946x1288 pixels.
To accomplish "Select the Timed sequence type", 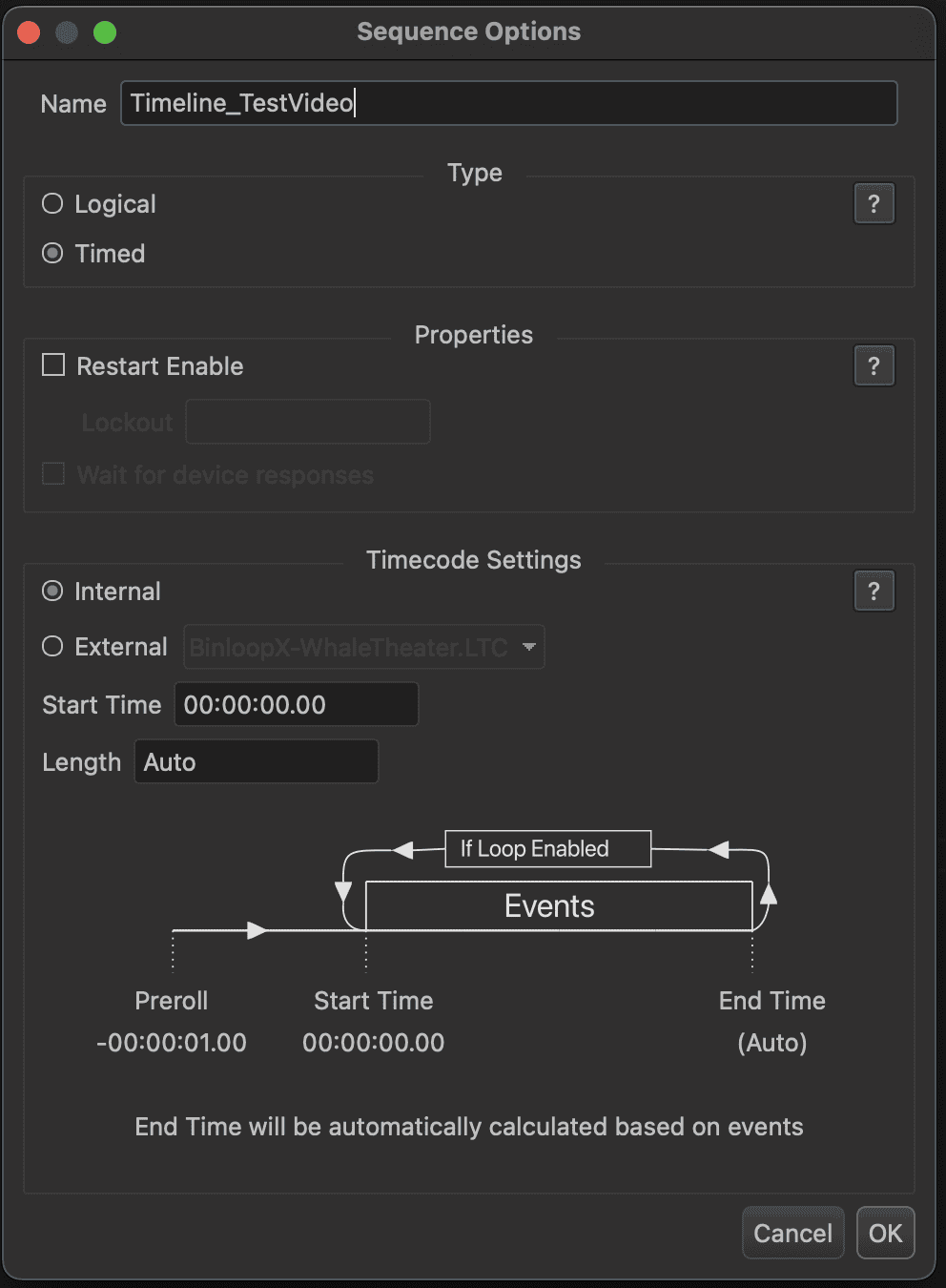I will pos(53,253).
